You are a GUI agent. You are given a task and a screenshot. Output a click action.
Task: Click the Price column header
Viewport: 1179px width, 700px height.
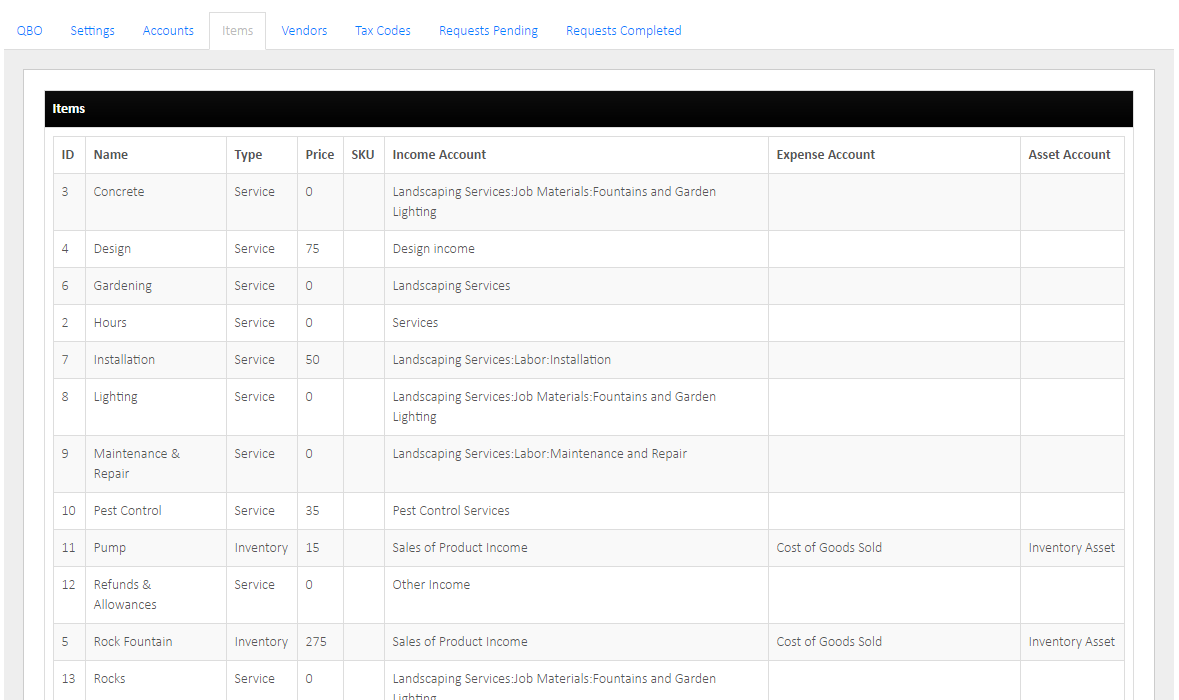click(320, 155)
